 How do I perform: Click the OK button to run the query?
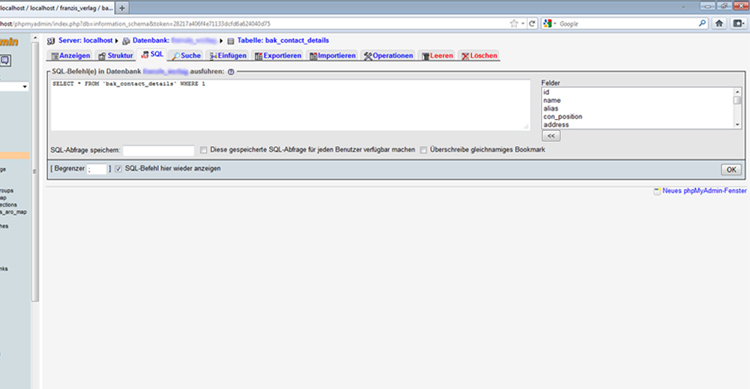click(731, 170)
